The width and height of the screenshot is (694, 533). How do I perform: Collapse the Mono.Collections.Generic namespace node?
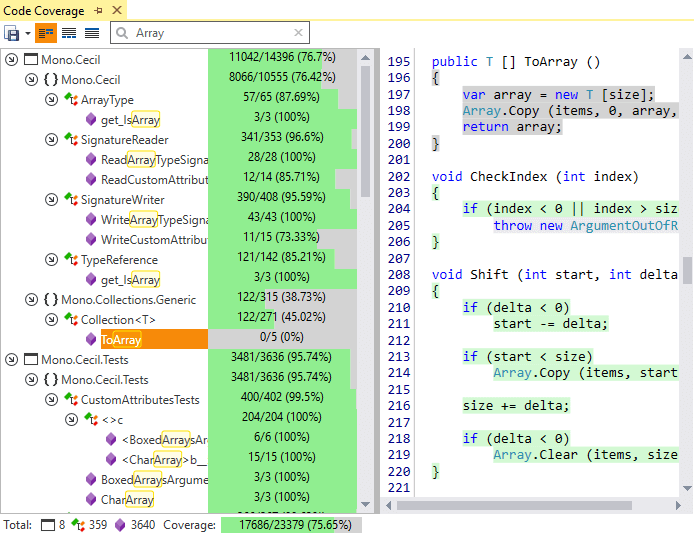click(31, 300)
